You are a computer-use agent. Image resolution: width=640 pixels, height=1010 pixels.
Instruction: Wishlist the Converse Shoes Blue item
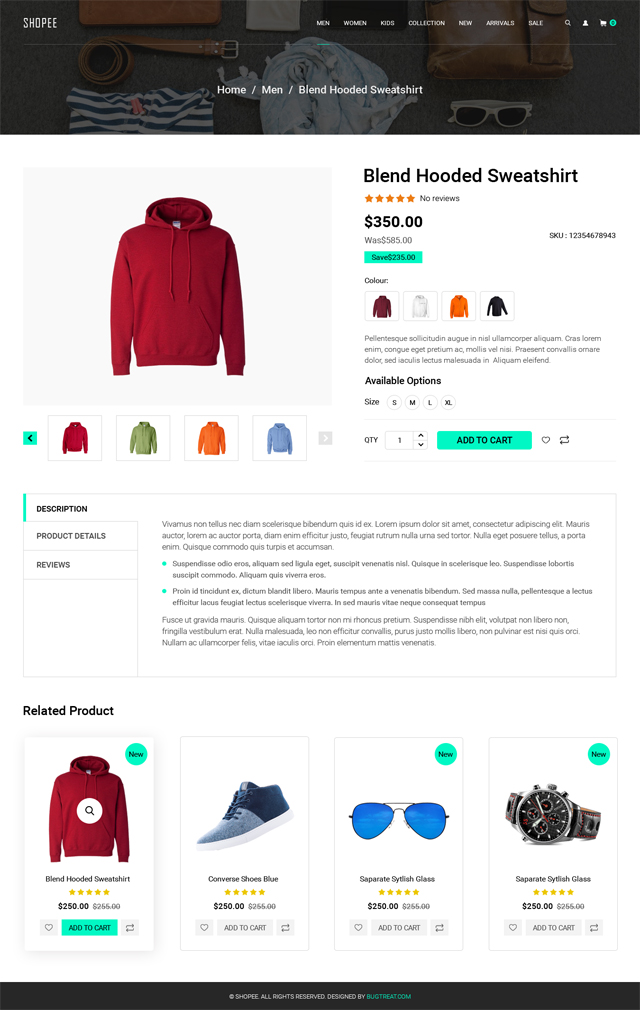pos(204,928)
